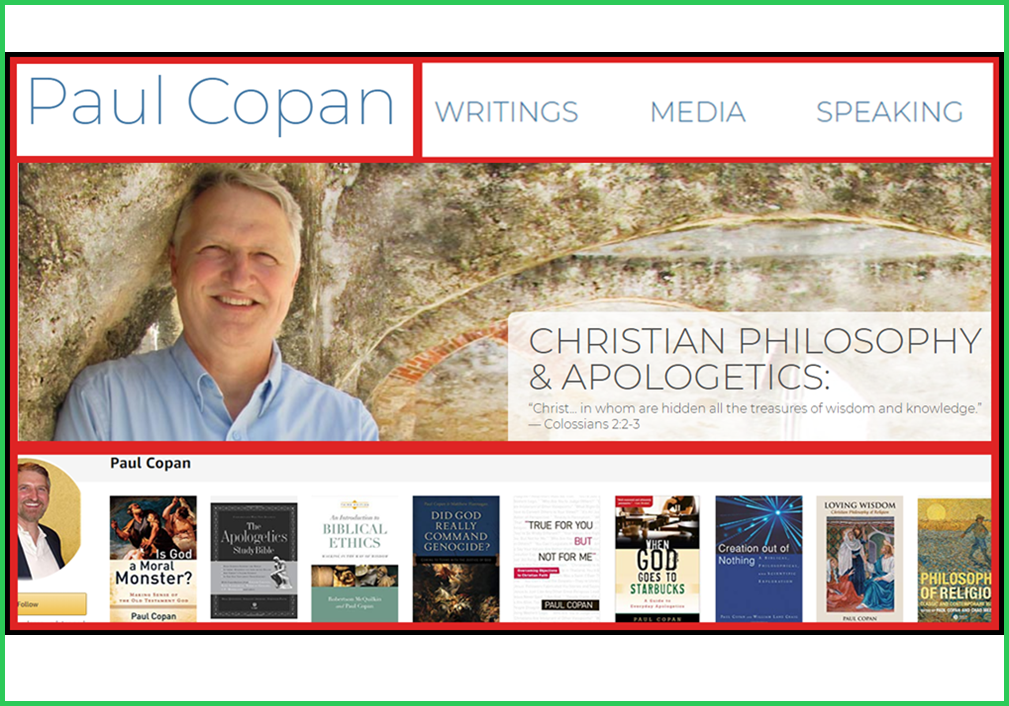The width and height of the screenshot is (1009, 706).
Task: Select True For You But Not For Me cover
Action: click(x=557, y=558)
